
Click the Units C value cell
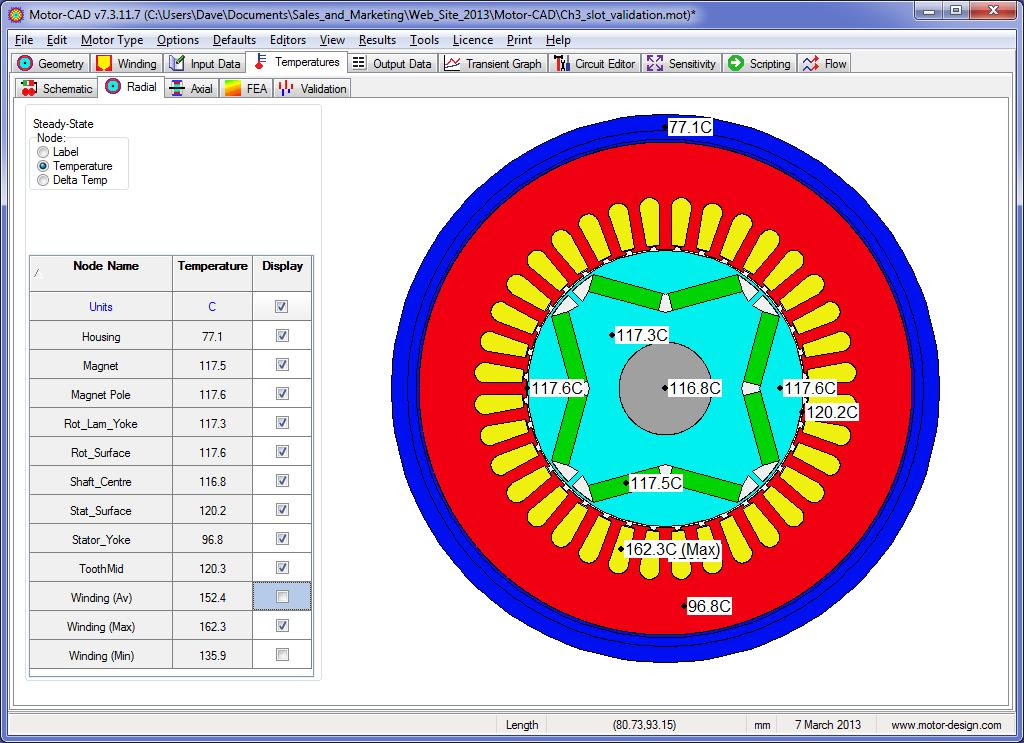(212, 306)
